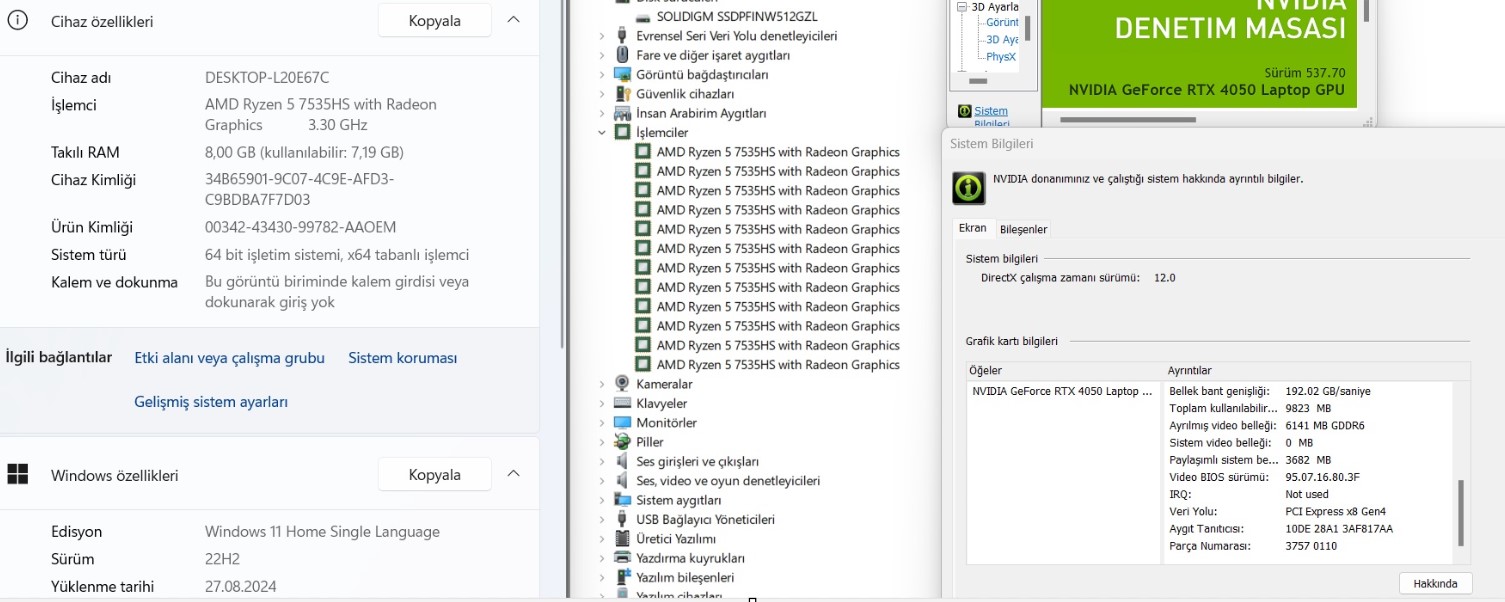1505x602 pixels.
Task: Click the Video BIOS value 95.07.16.80.3F
Action: [1322, 477]
